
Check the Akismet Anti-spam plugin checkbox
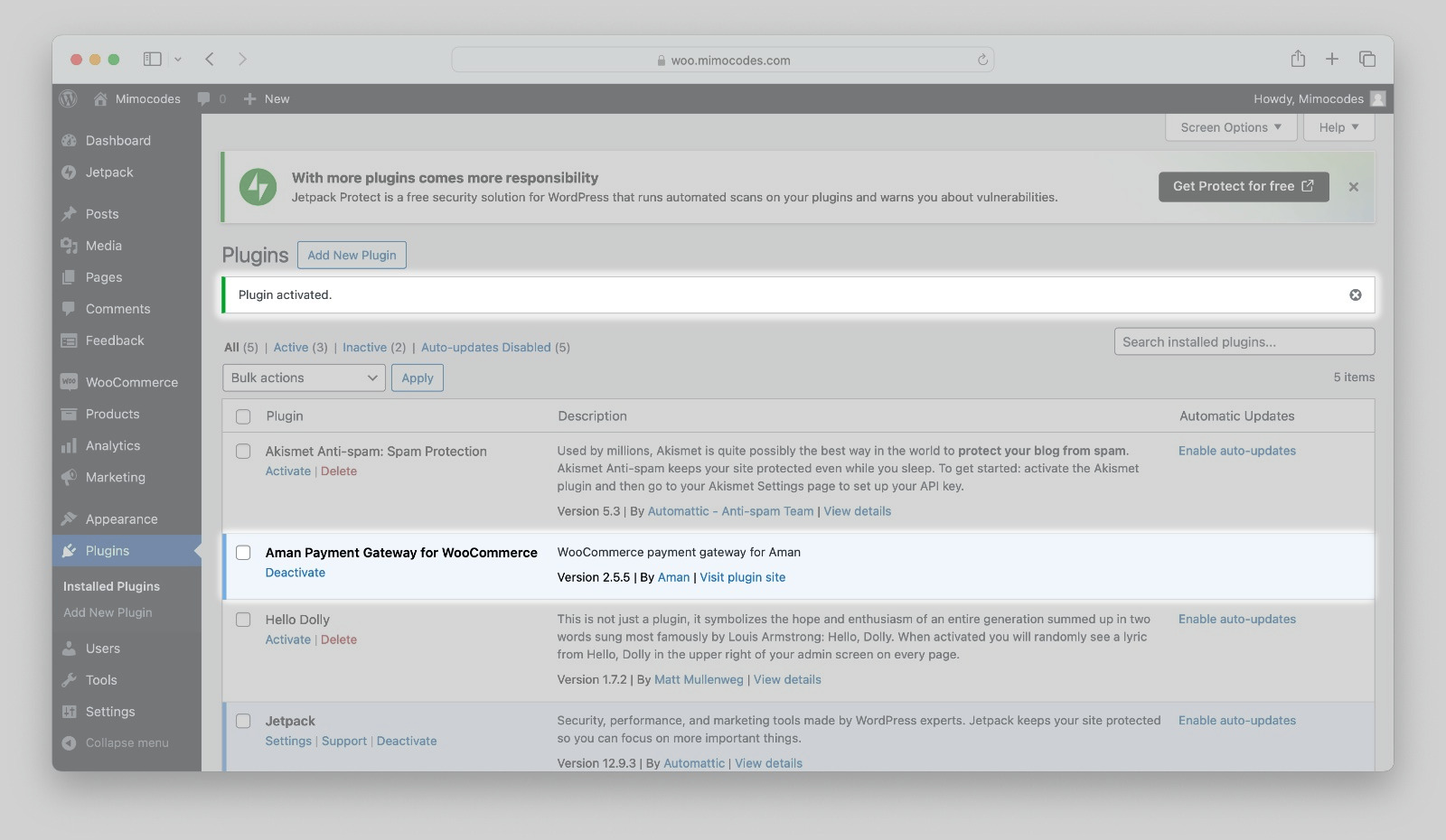243,452
